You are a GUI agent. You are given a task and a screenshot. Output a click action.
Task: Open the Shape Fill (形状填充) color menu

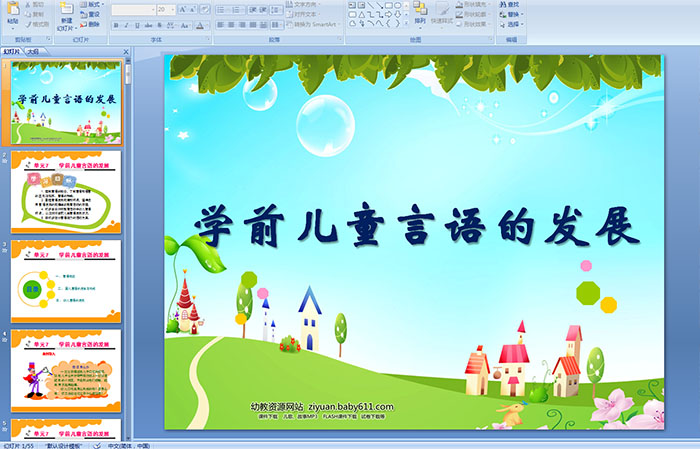point(474,4)
